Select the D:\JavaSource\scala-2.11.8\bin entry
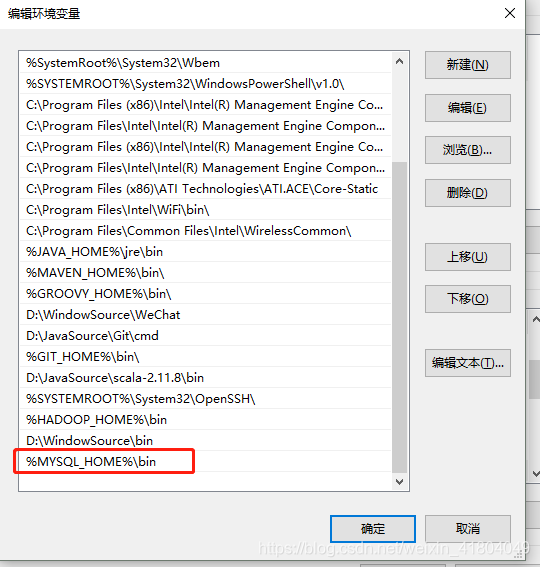The width and height of the screenshot is (540, 567). click(205, 378)
